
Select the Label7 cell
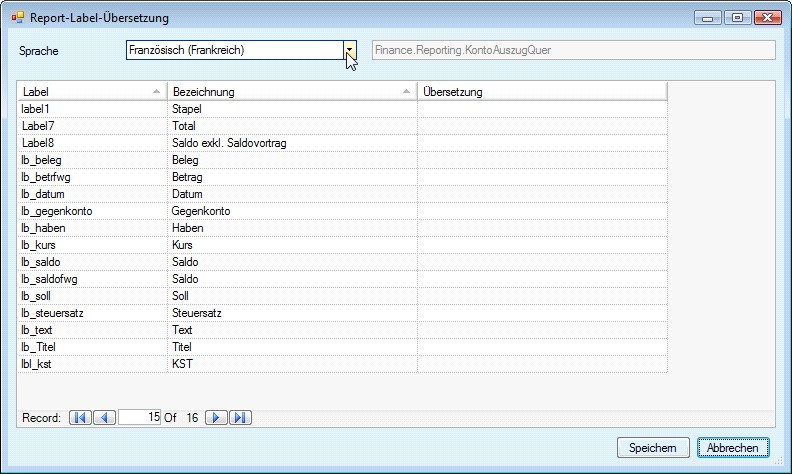pos(92,126)
